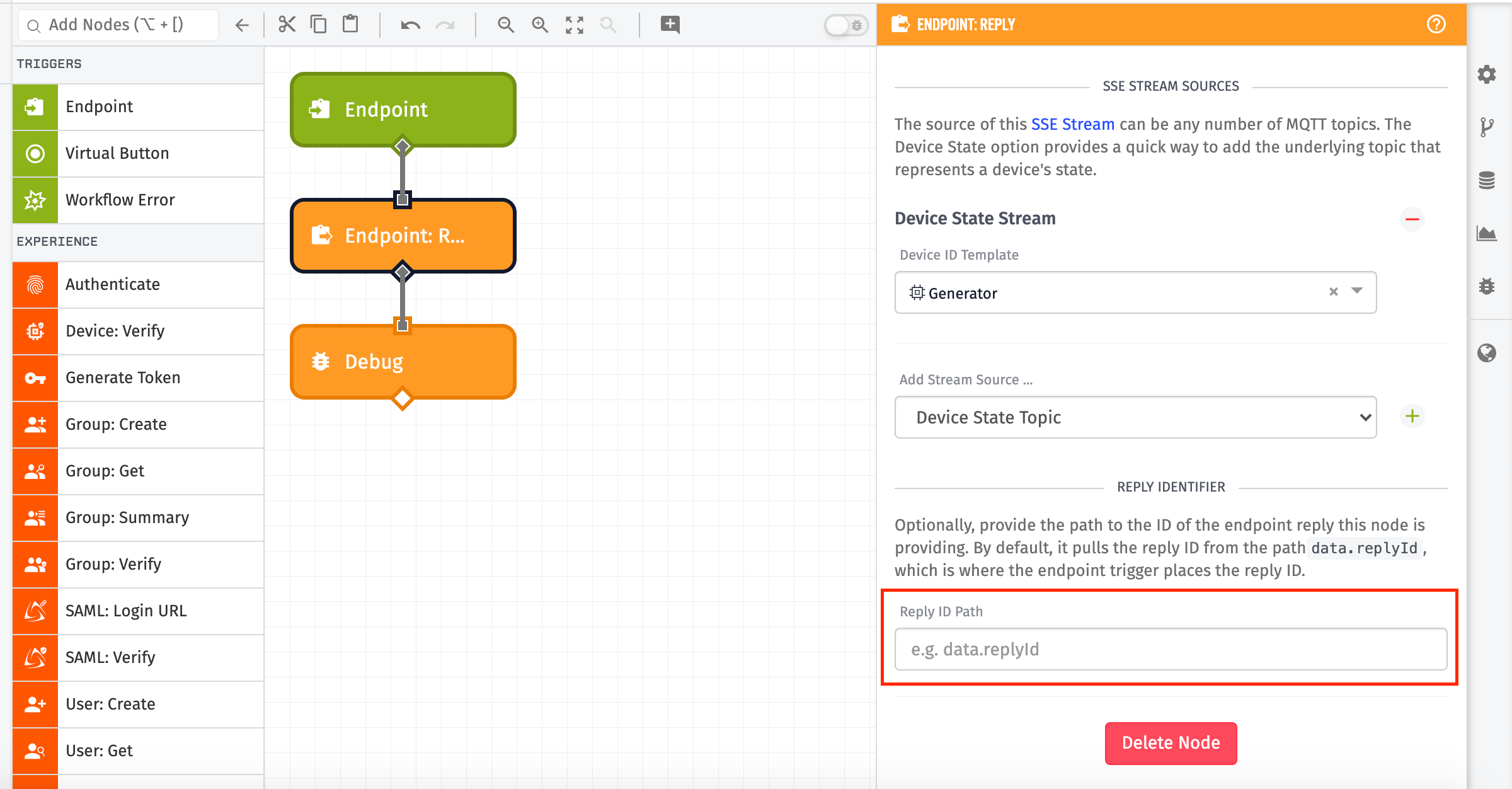The image size is (1512, 789).
Task: Click into the Reply ID Path field
Action: pyautogui.click(x=1171, y=649)
